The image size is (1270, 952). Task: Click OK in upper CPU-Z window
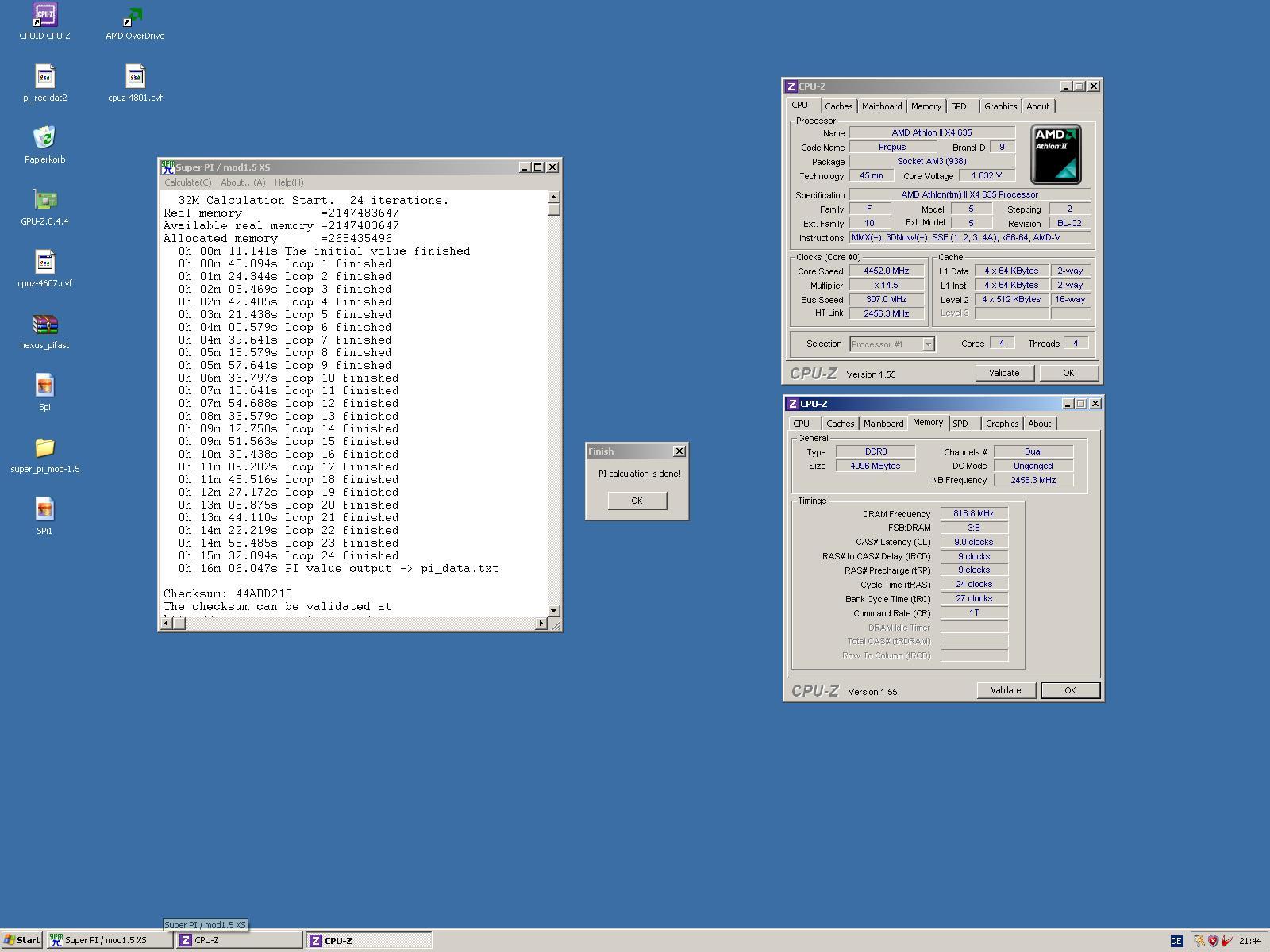click(x=1068, y=373)
